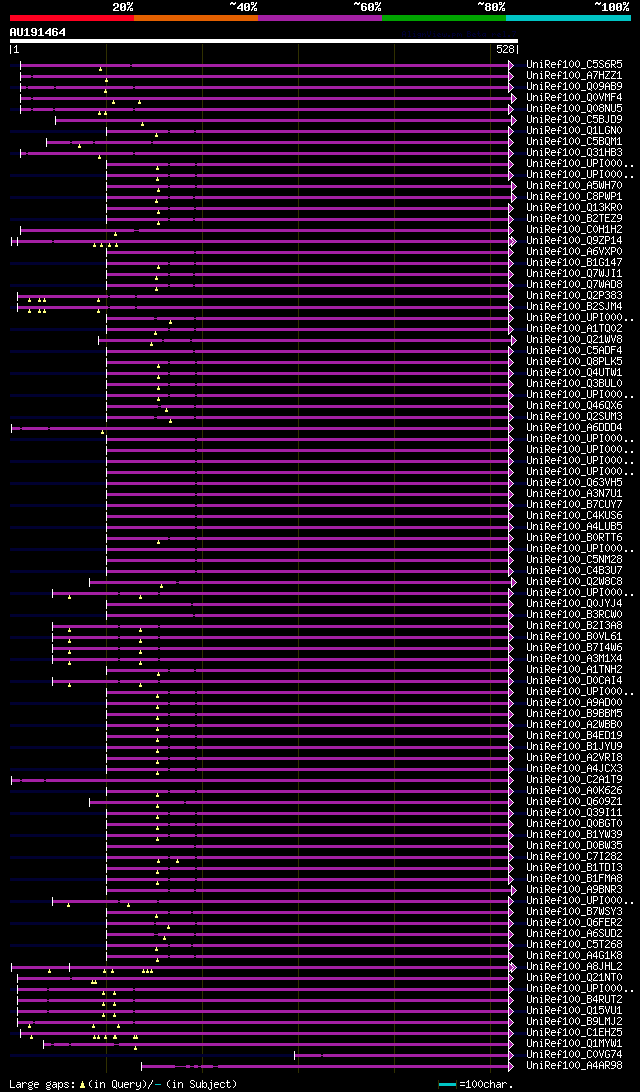This screenshot has height=1092, width=640.
Task: Select the UniRef100_C5BQM1 label
Action: (575, 141)
